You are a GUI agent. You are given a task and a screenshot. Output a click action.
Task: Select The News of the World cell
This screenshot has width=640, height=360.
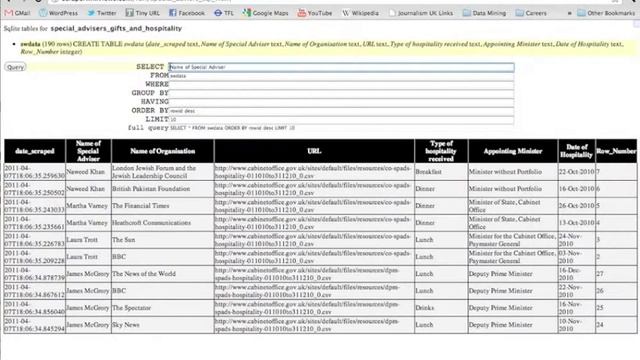162,274
